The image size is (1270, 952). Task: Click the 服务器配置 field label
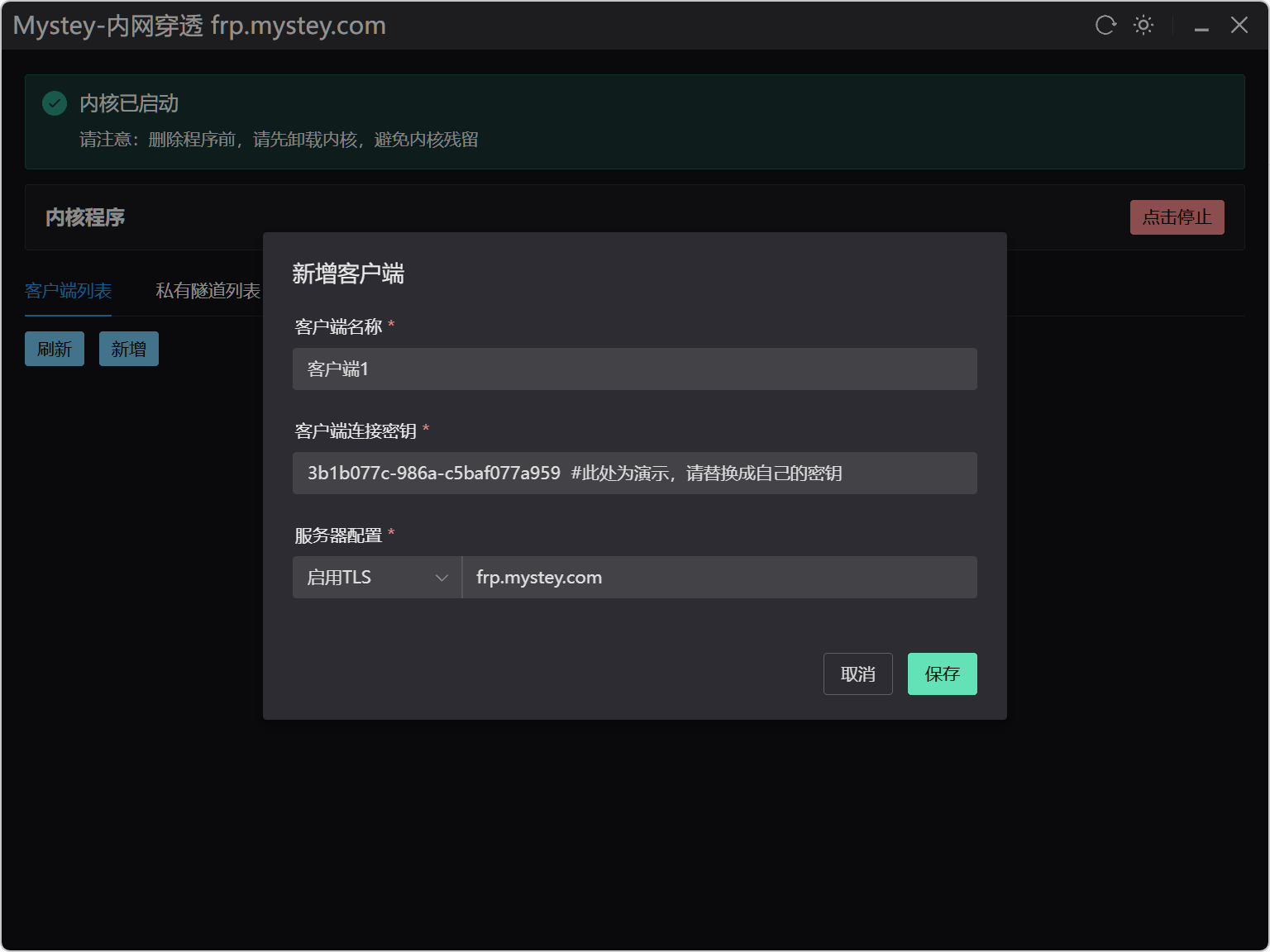(338, 535)
